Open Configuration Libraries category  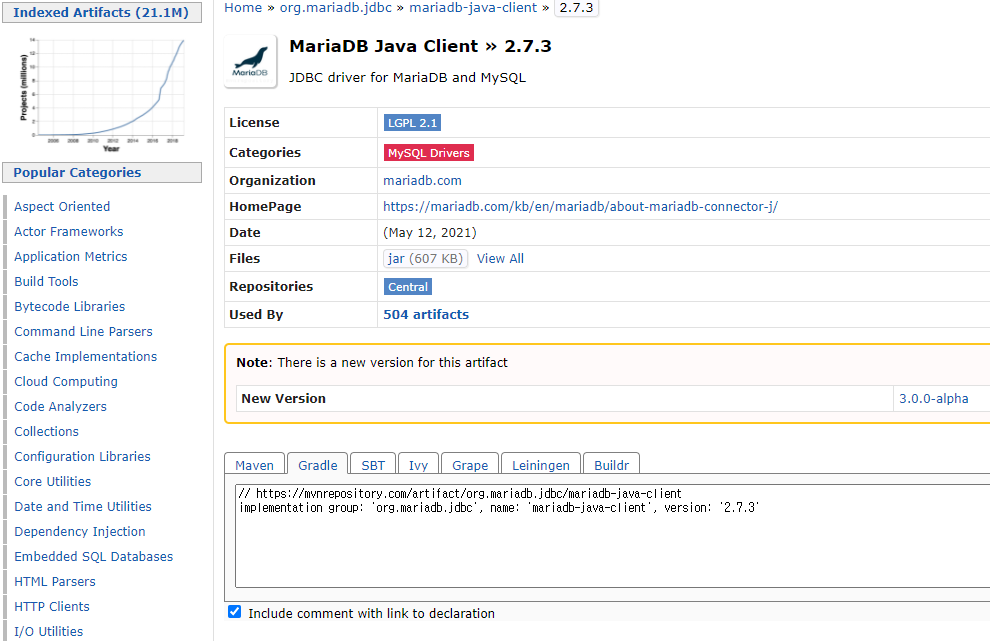82,457
